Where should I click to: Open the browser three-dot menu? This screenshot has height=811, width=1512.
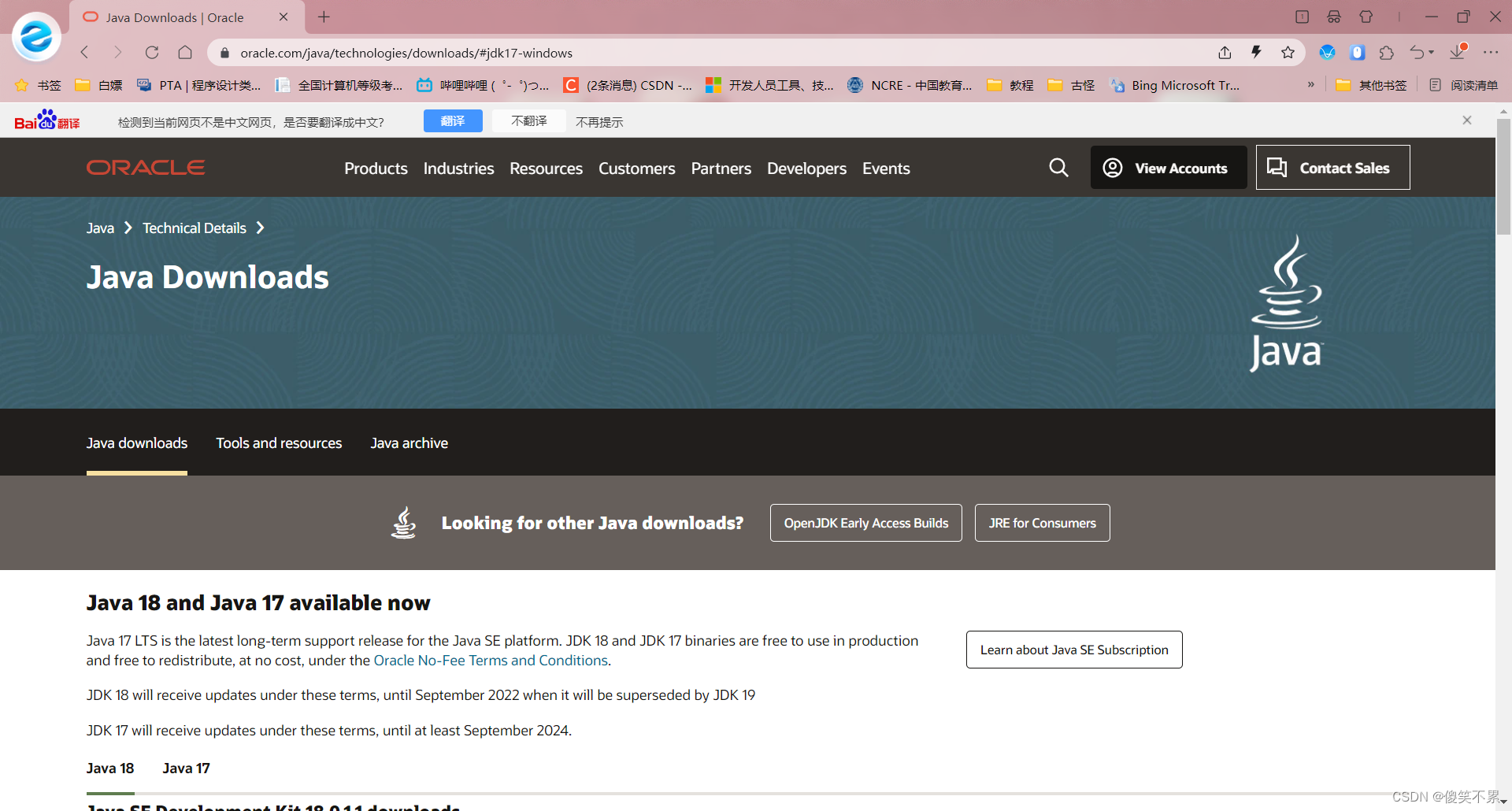coord(1491,53)
